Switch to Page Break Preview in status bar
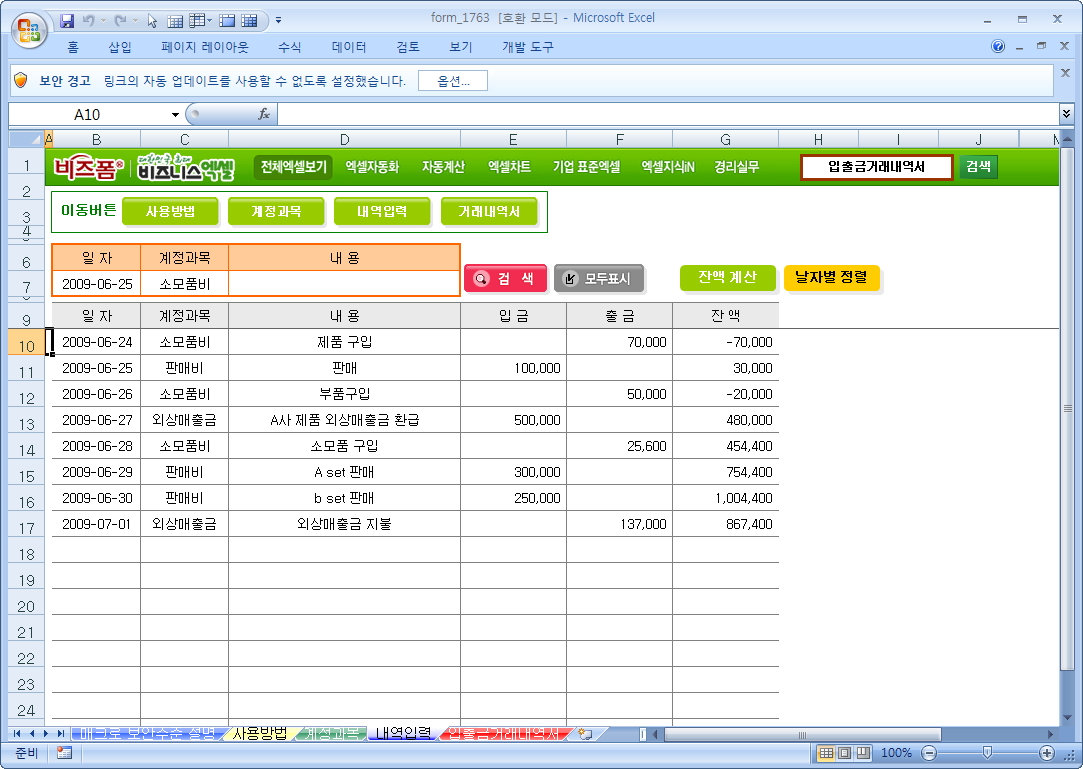This screenshot has height=769, width=1083. 862,753
